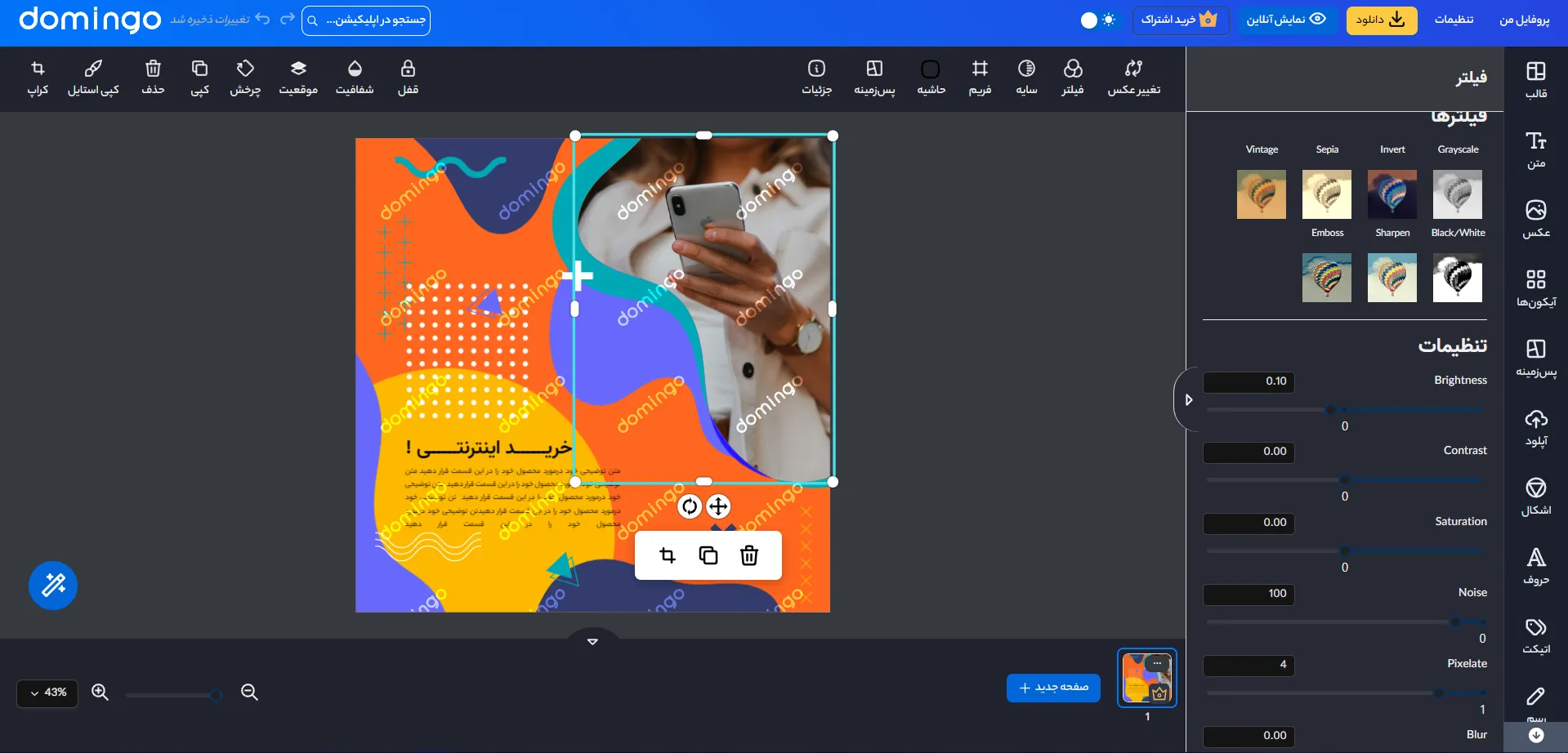Open the Letters (حروف) sidebar panel
Image resolution: width=1568 pixels, height=753 pixels.
(x=1536, y=567)
